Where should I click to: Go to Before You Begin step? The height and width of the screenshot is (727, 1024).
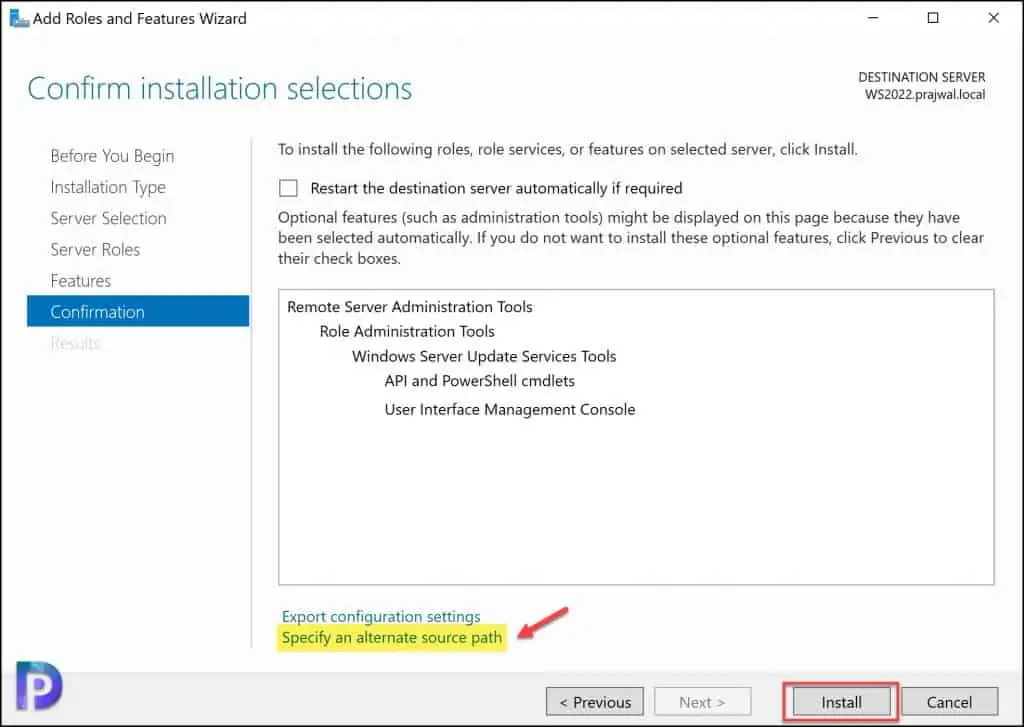tap(112, 156)
